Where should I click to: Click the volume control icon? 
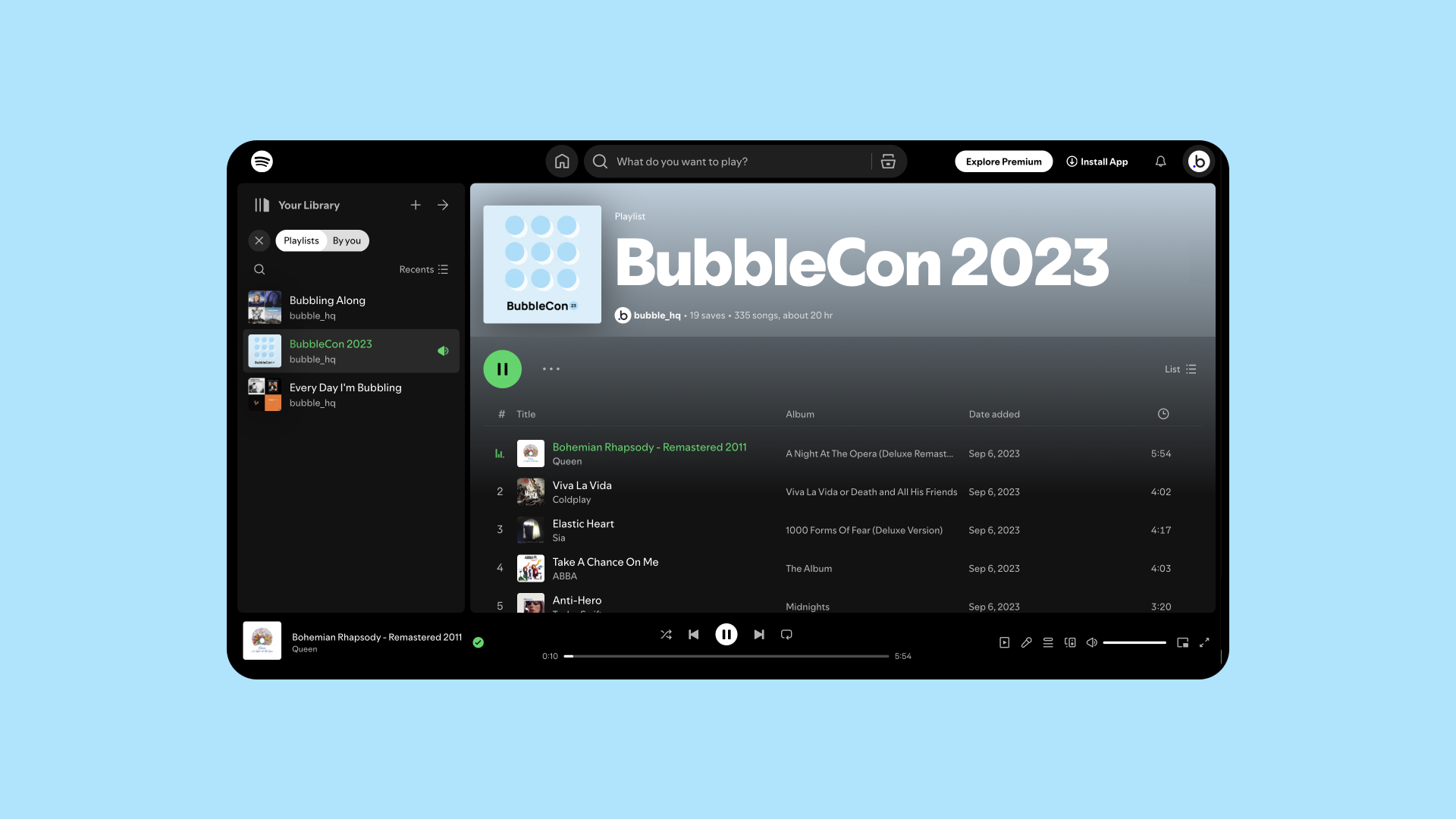pos(1093,642)
